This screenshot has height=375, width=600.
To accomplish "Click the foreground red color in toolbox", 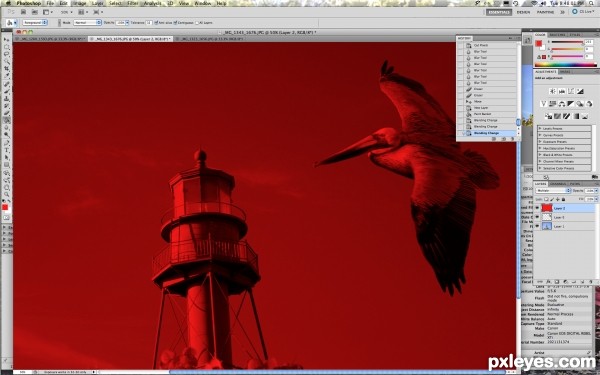I will (x=5, y=207).
